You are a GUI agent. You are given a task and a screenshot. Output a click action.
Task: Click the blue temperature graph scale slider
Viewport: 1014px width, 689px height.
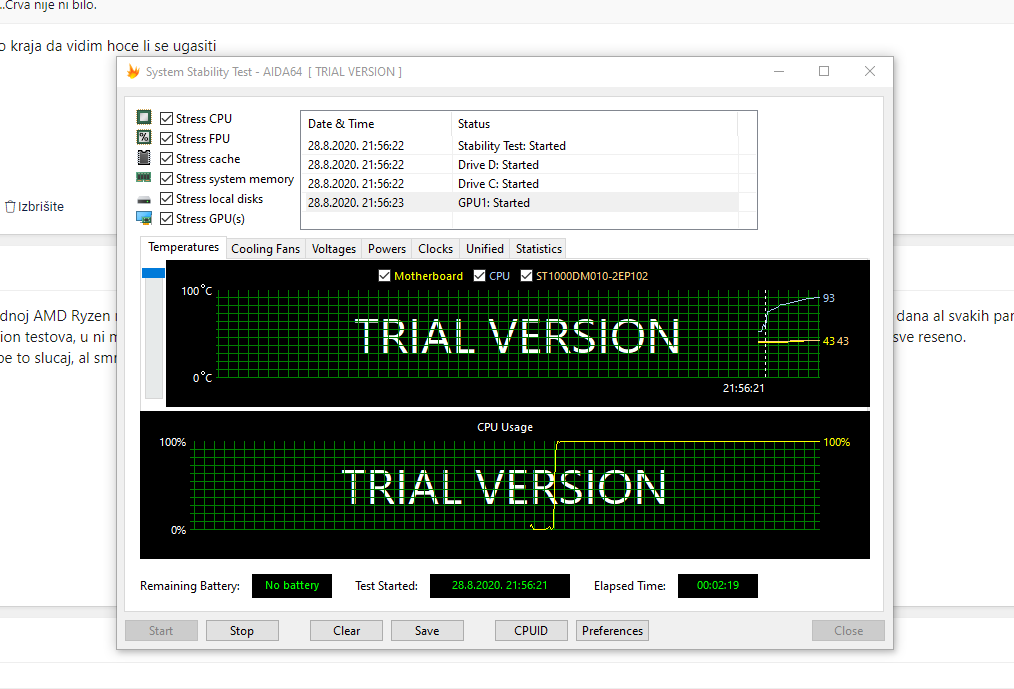click(x=153, y=273)
